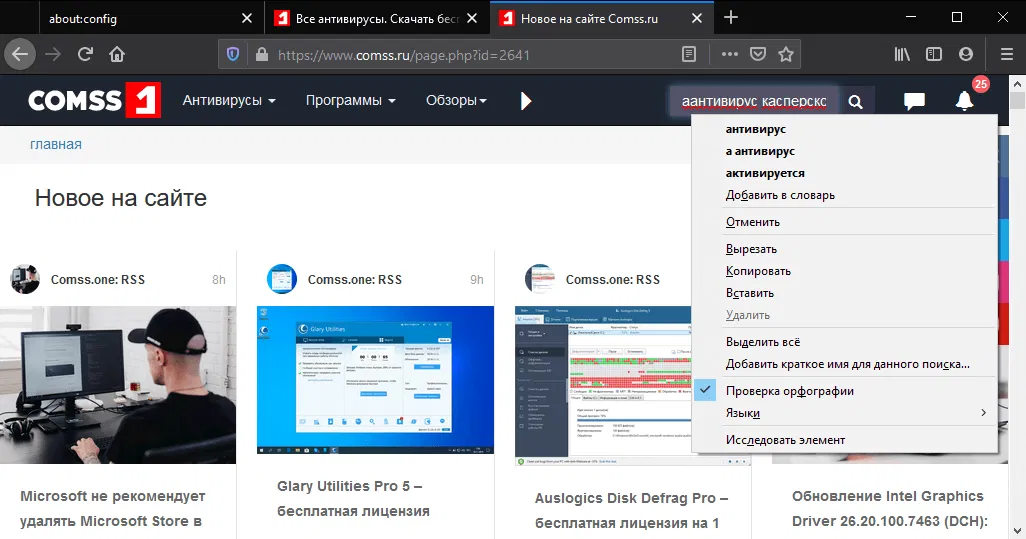Viewport: 1026px width, 539px height.
Task: Expand the Языки submenu
Action: pos(845,413)
